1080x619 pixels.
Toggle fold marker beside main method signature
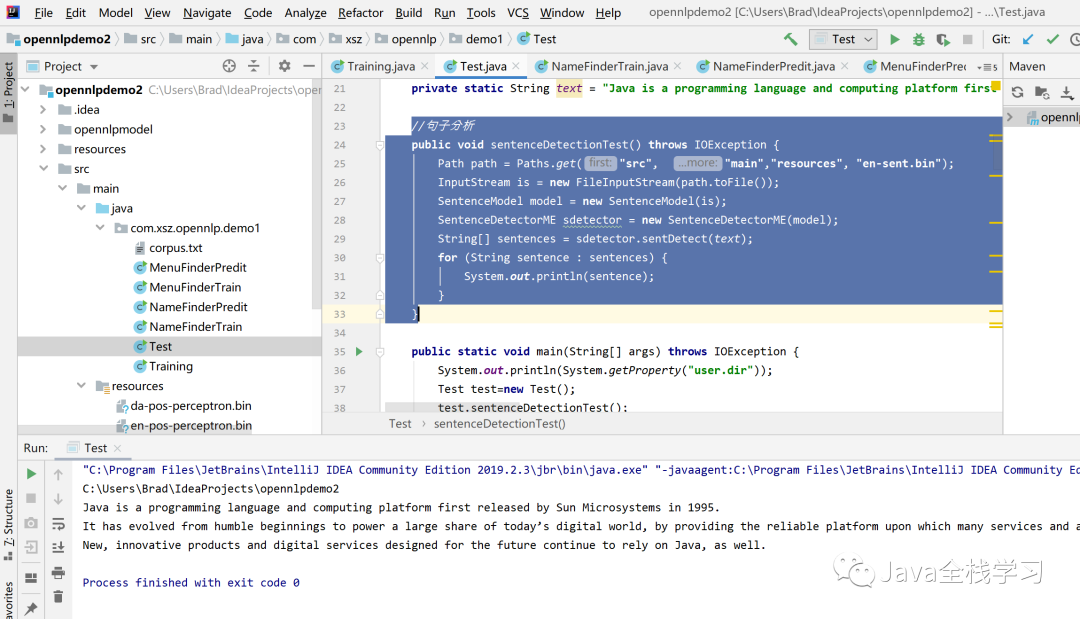(380, 352)
